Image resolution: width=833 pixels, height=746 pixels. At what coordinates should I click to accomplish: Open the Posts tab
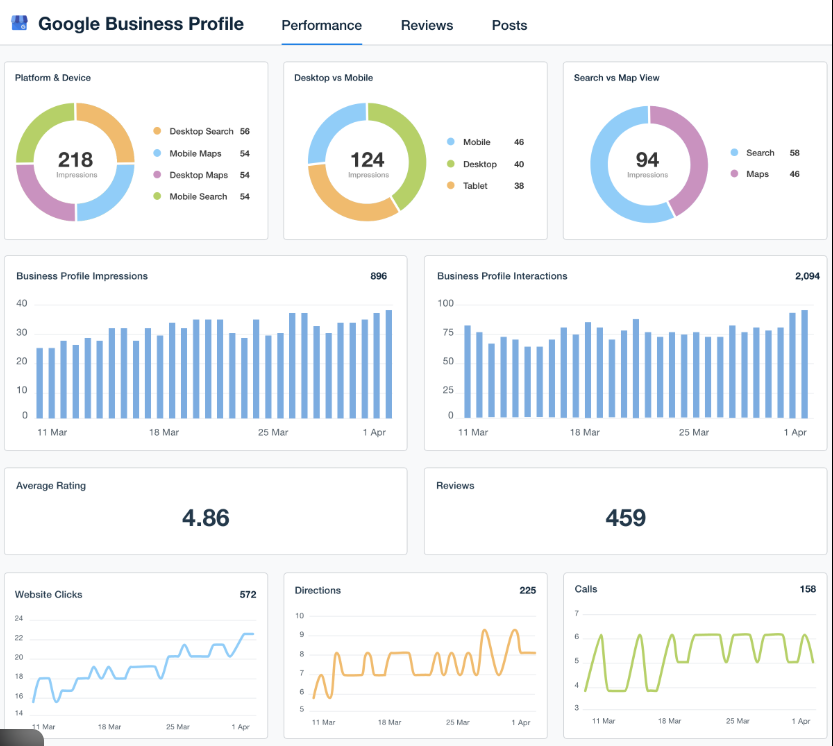pyautogui.click(x=509, y=25)
